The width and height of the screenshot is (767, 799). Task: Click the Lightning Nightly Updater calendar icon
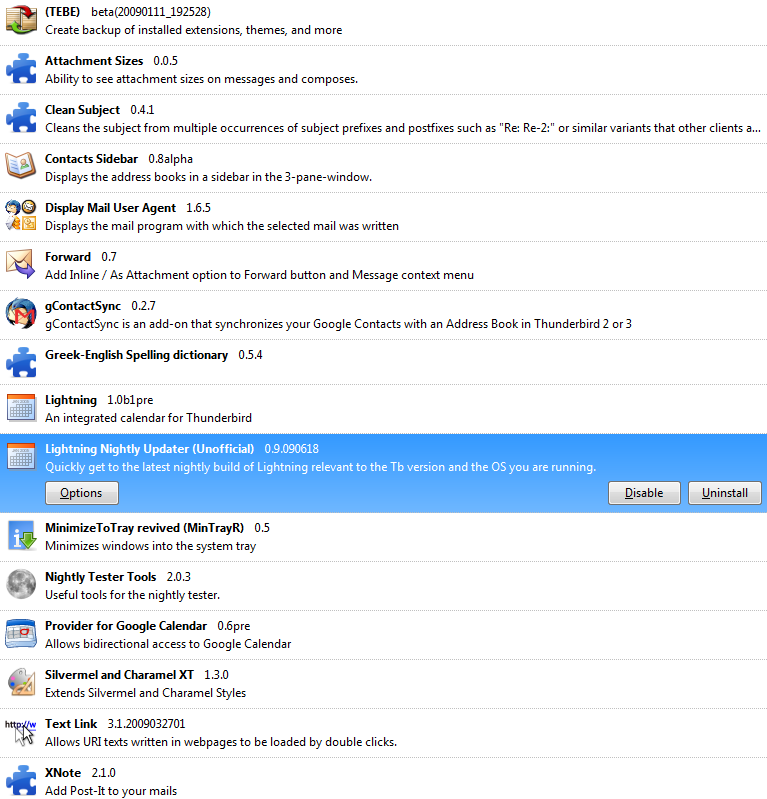[21, 456]
